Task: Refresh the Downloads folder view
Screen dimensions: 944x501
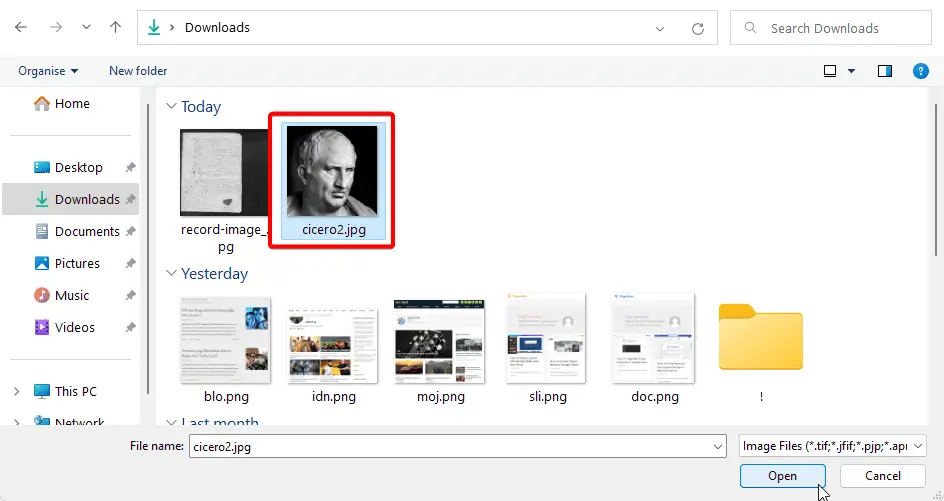Action: 698,28
